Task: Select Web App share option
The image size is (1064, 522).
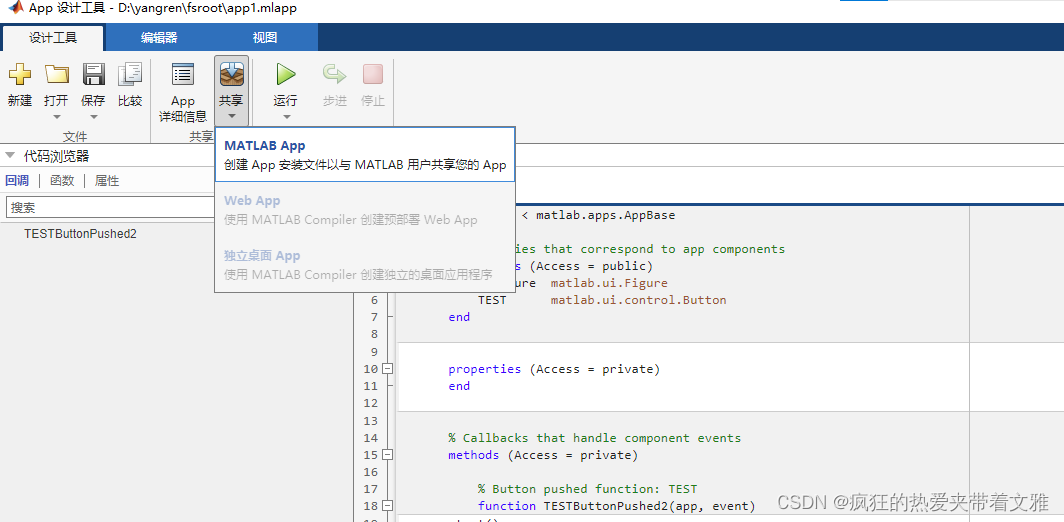Action: pos(365,210)
